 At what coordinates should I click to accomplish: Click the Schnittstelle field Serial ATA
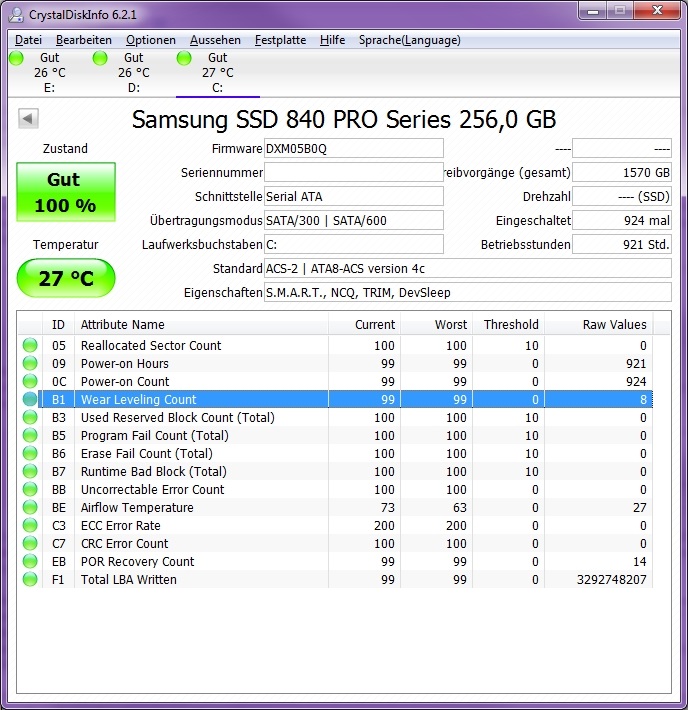click(x=354, y=197)
